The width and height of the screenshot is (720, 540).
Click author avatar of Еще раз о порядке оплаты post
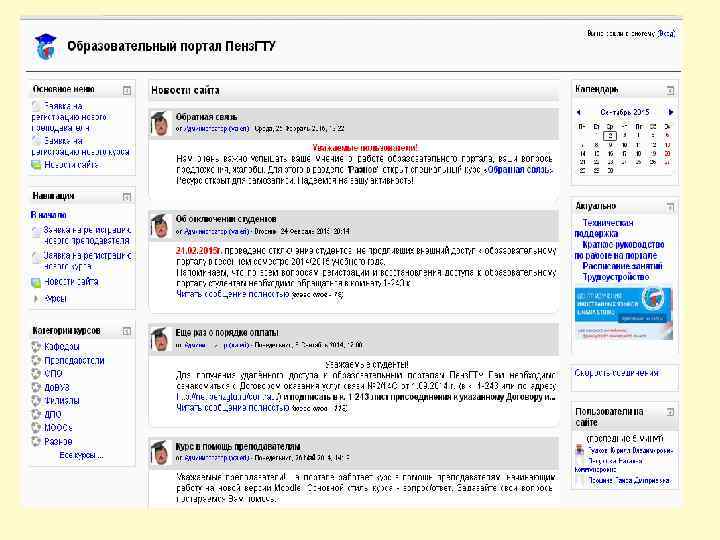point(160,339)
